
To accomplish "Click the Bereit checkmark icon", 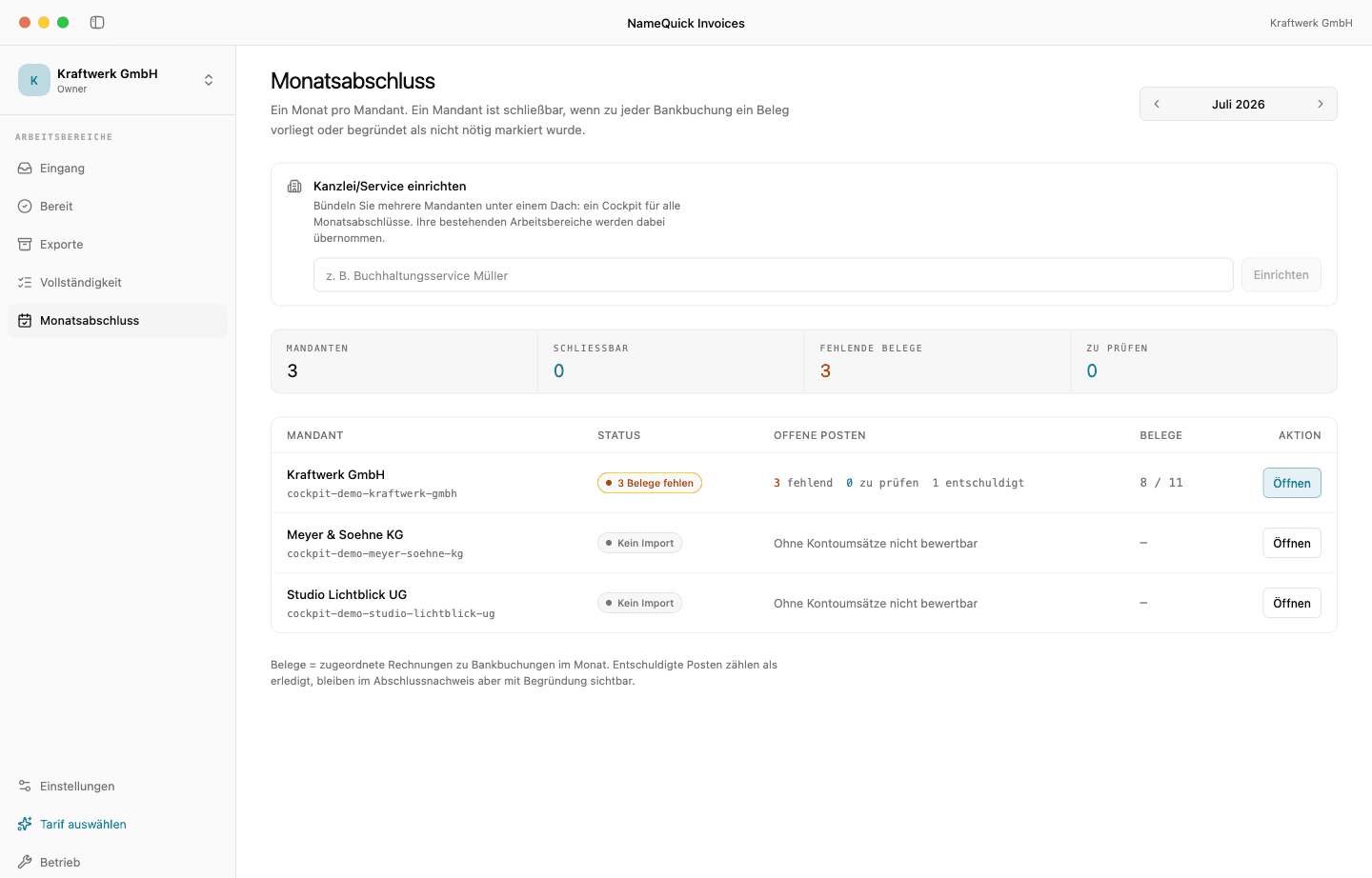I will [25, 207].
